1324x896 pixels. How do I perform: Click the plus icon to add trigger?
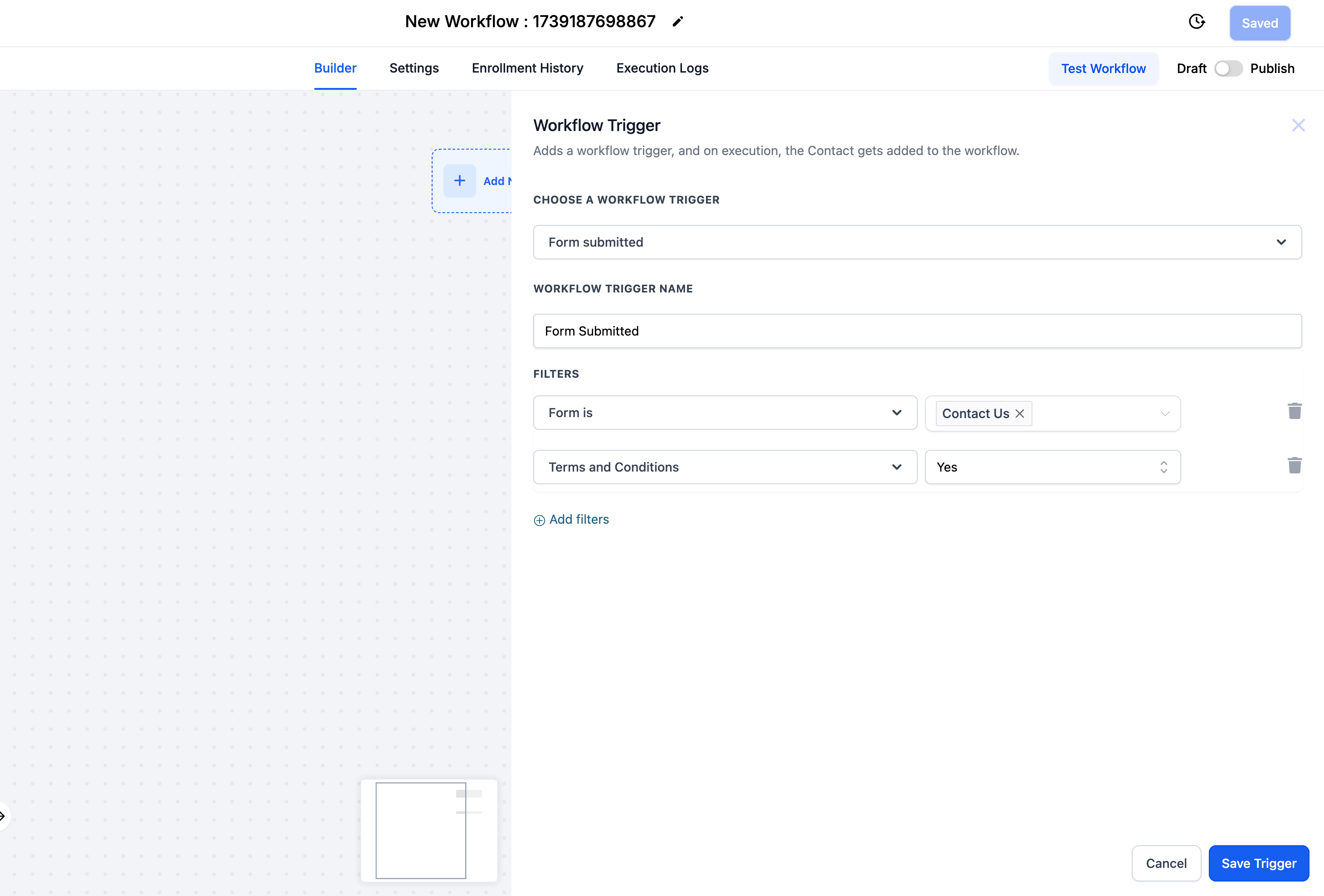[459, 180]
